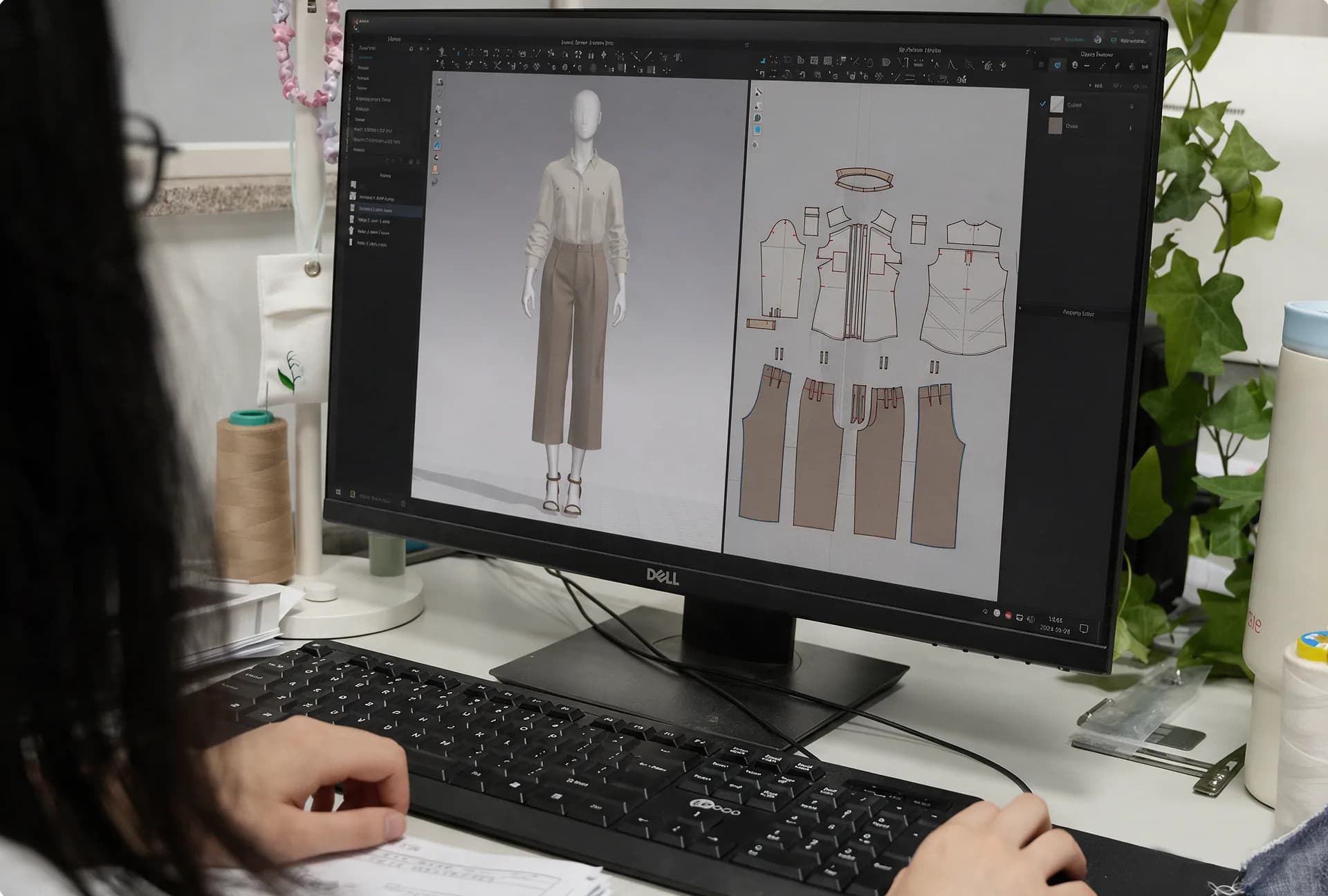
Task: Toggle the Show Avatar icon atop 3D vertical toolbar
Action: tap(440, 82)
